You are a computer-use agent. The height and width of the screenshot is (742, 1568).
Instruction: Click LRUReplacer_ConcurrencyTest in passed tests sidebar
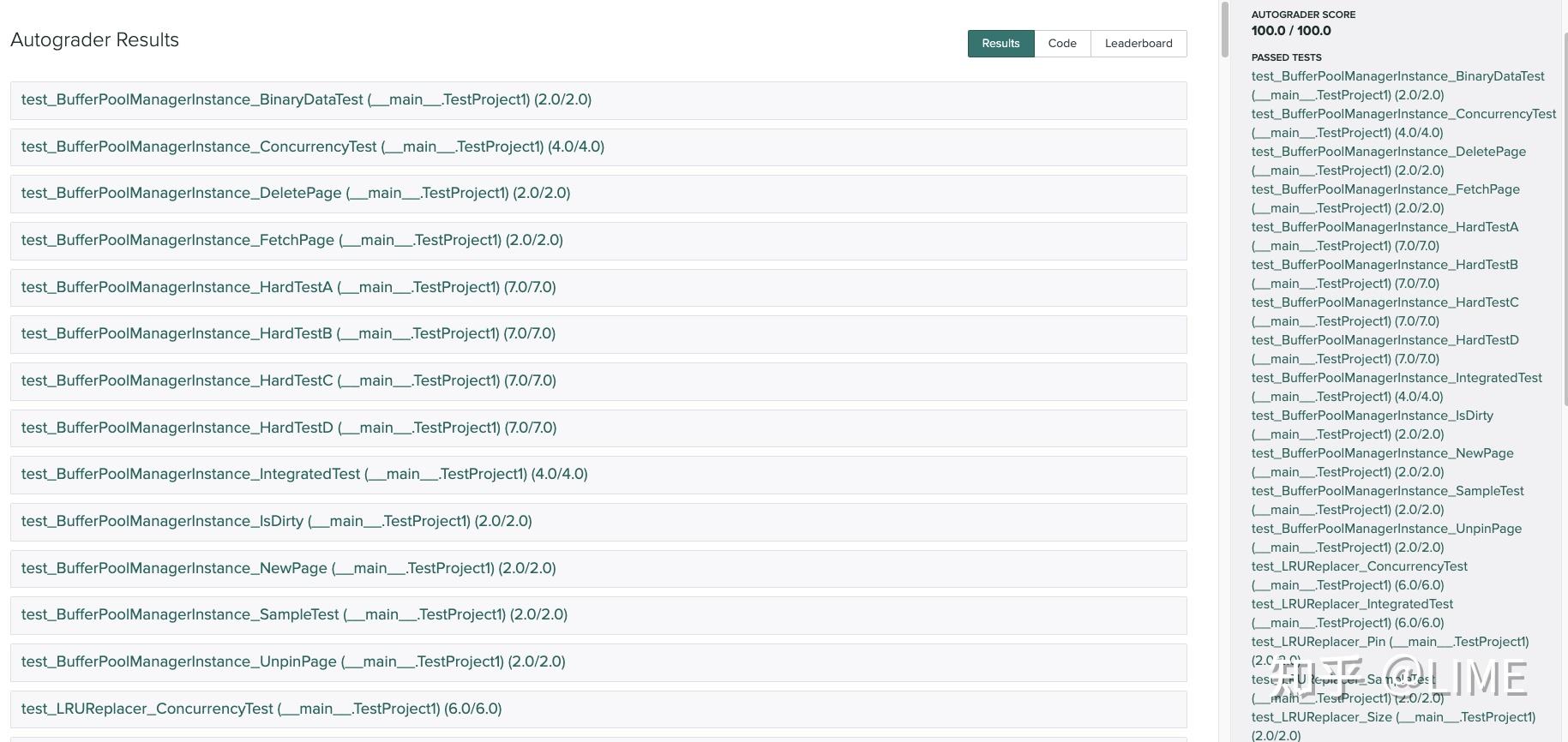pyautogui.click(x=1359, y=576)
